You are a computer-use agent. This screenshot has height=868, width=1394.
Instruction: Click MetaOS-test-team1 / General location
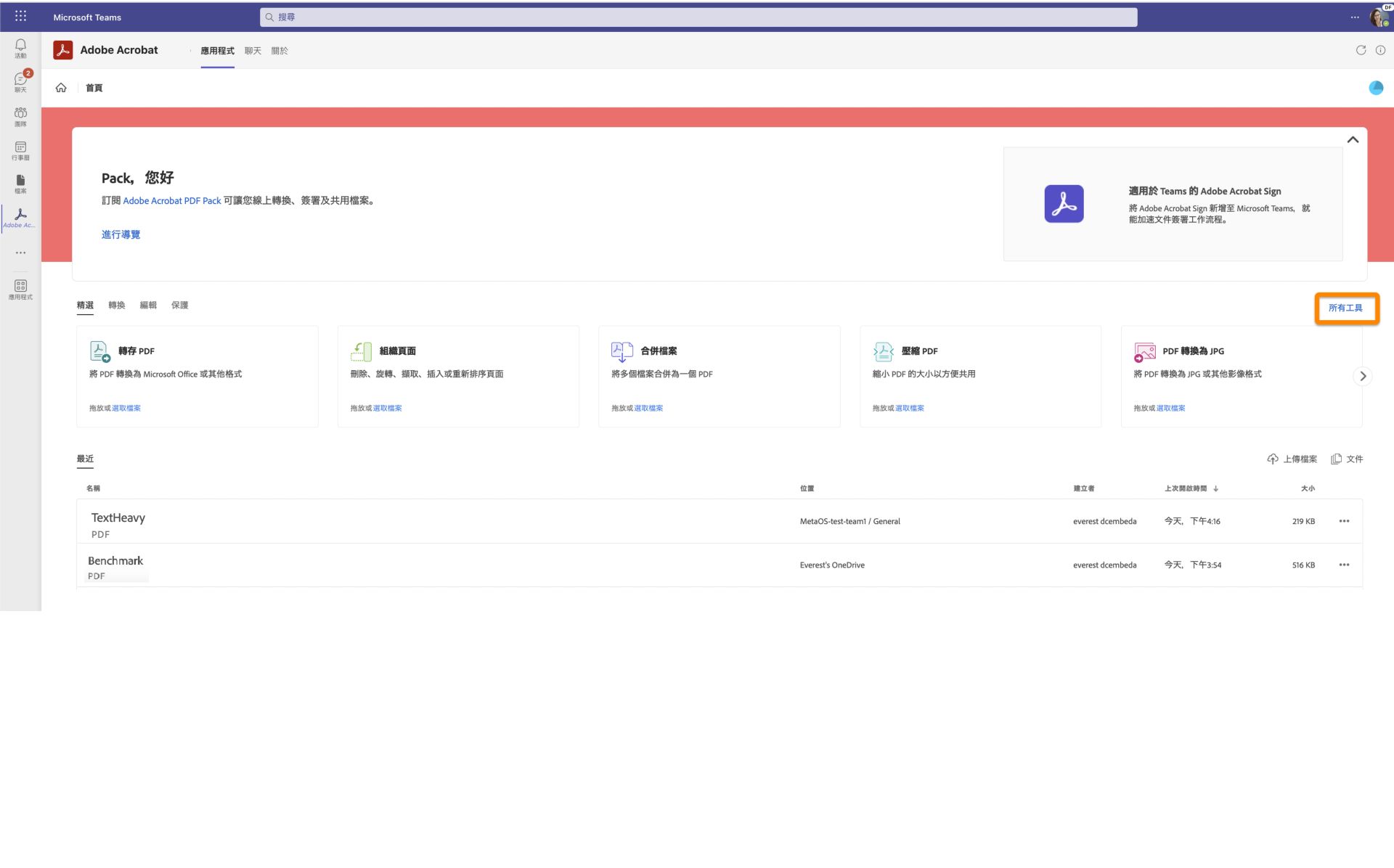pos(849,521)
